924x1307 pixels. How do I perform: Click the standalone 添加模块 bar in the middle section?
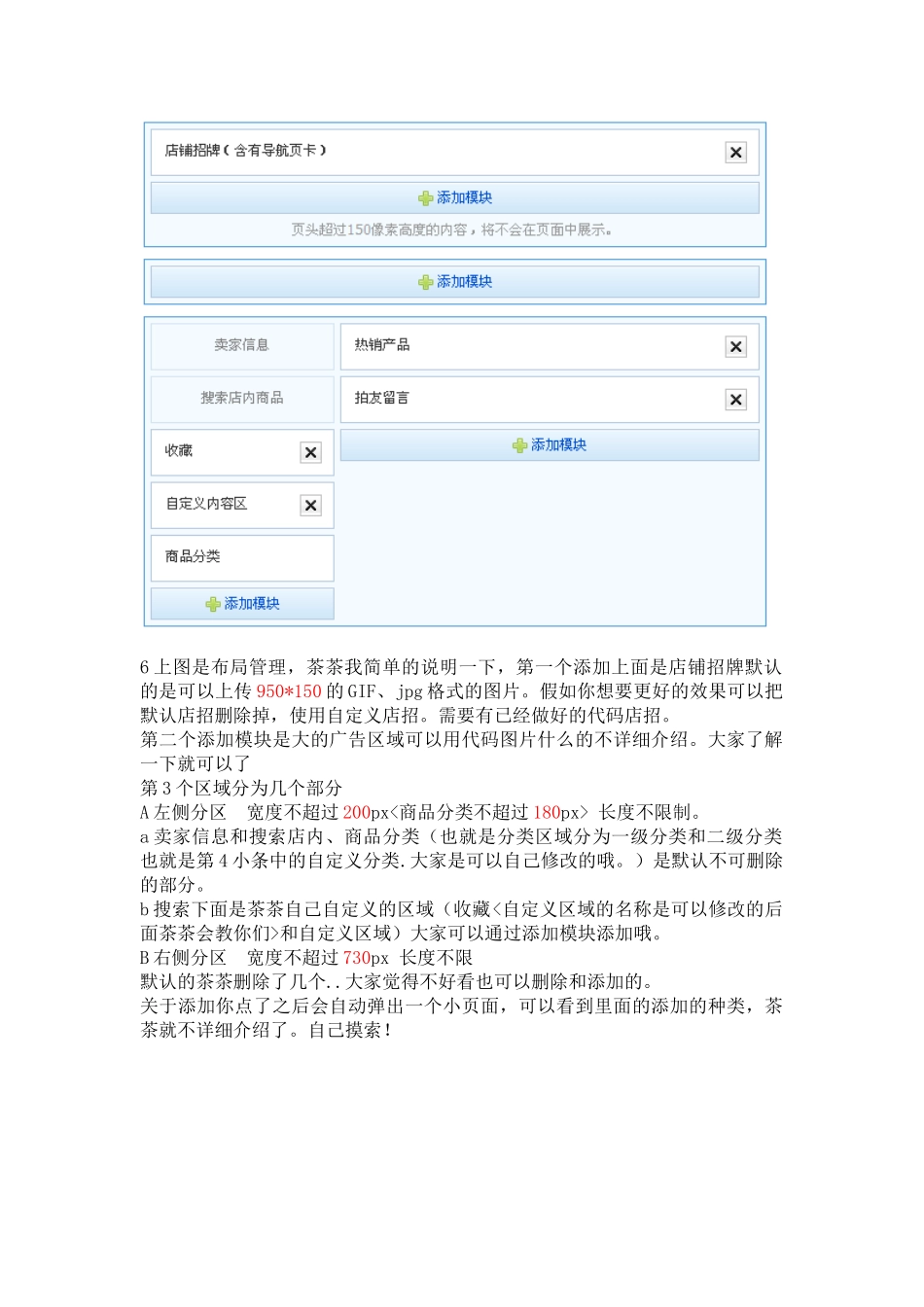coord(454,281)
